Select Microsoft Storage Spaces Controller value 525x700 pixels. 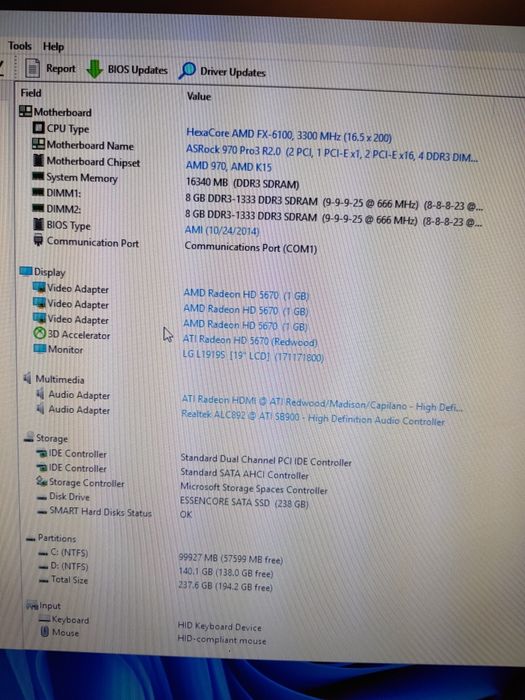(x=254, y=488)
